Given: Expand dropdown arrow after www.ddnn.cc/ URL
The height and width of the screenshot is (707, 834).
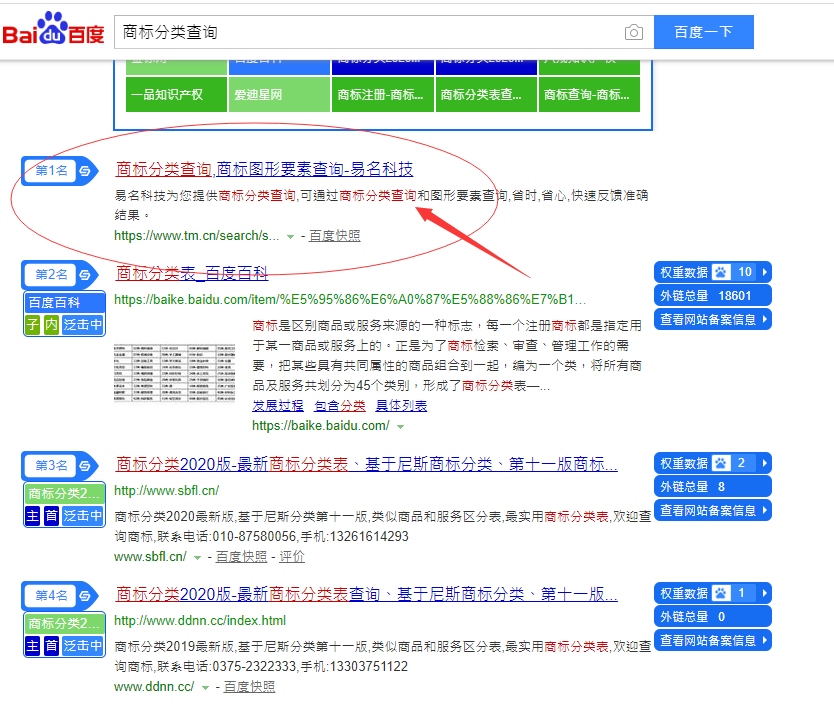Looking at the screenshot, I should click(205, 687).
